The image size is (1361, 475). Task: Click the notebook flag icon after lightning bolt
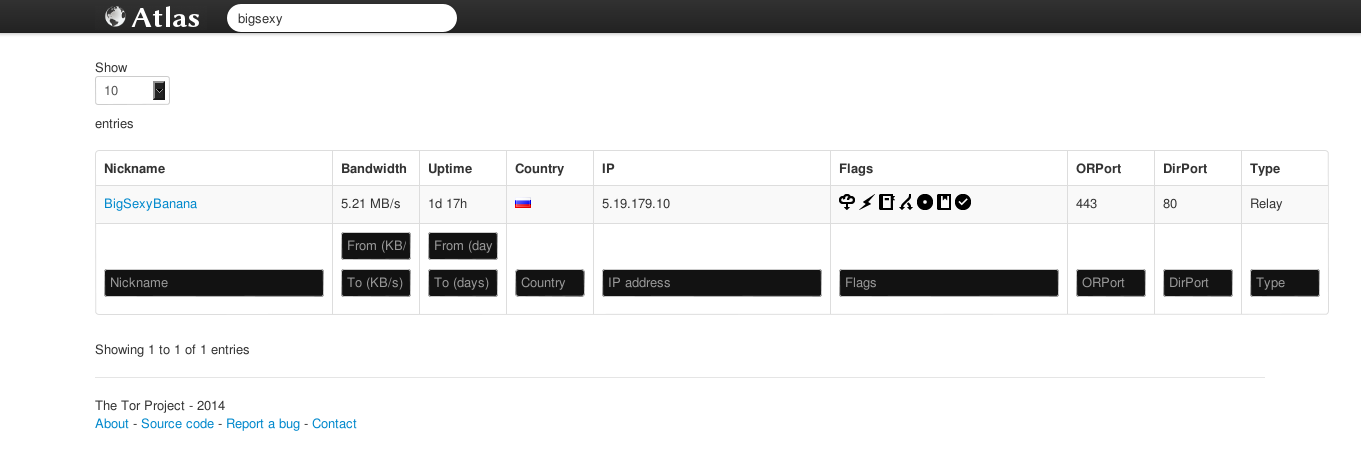(x=886, y=203)
